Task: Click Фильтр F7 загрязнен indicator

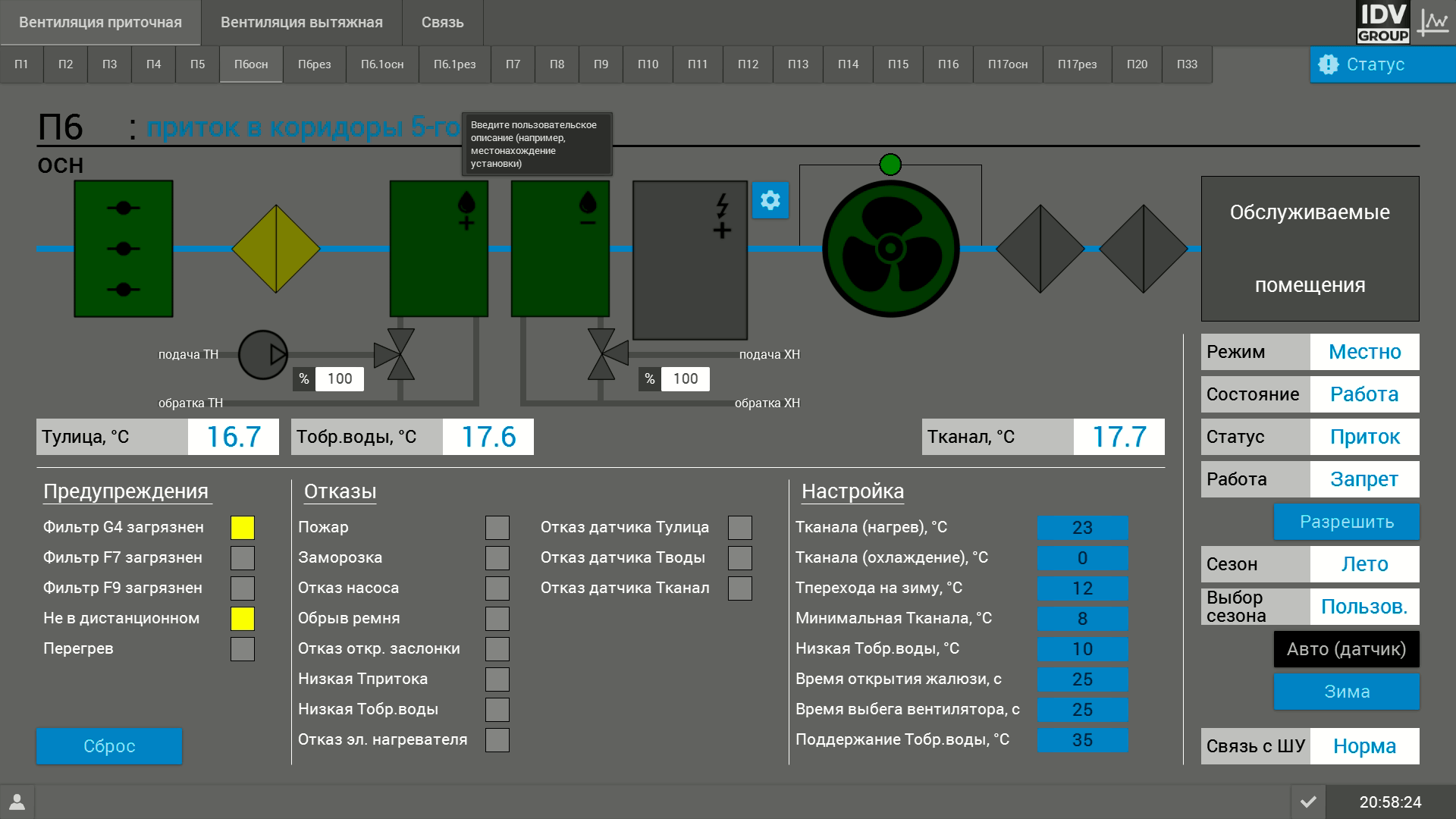Action: pos(243,558)
